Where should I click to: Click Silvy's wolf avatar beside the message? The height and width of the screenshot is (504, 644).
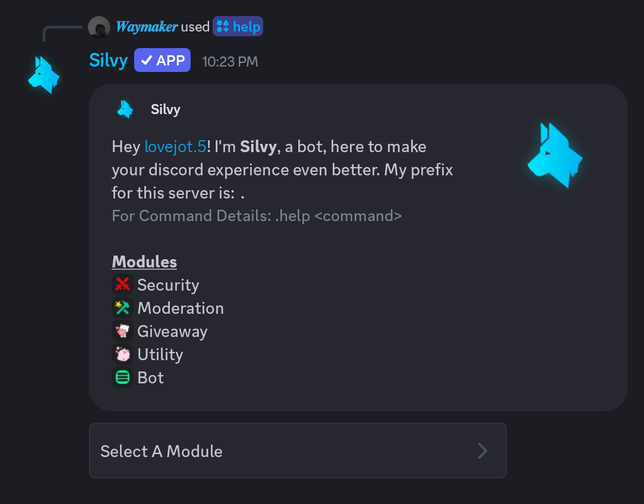pos(44,75)
